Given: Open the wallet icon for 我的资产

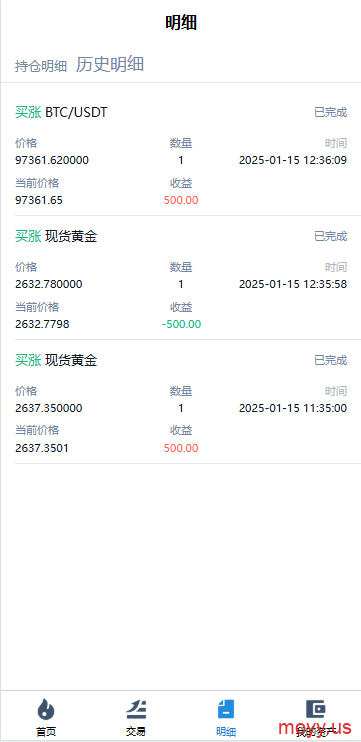Looking at the screenshot, I should [x=316, y=709].
